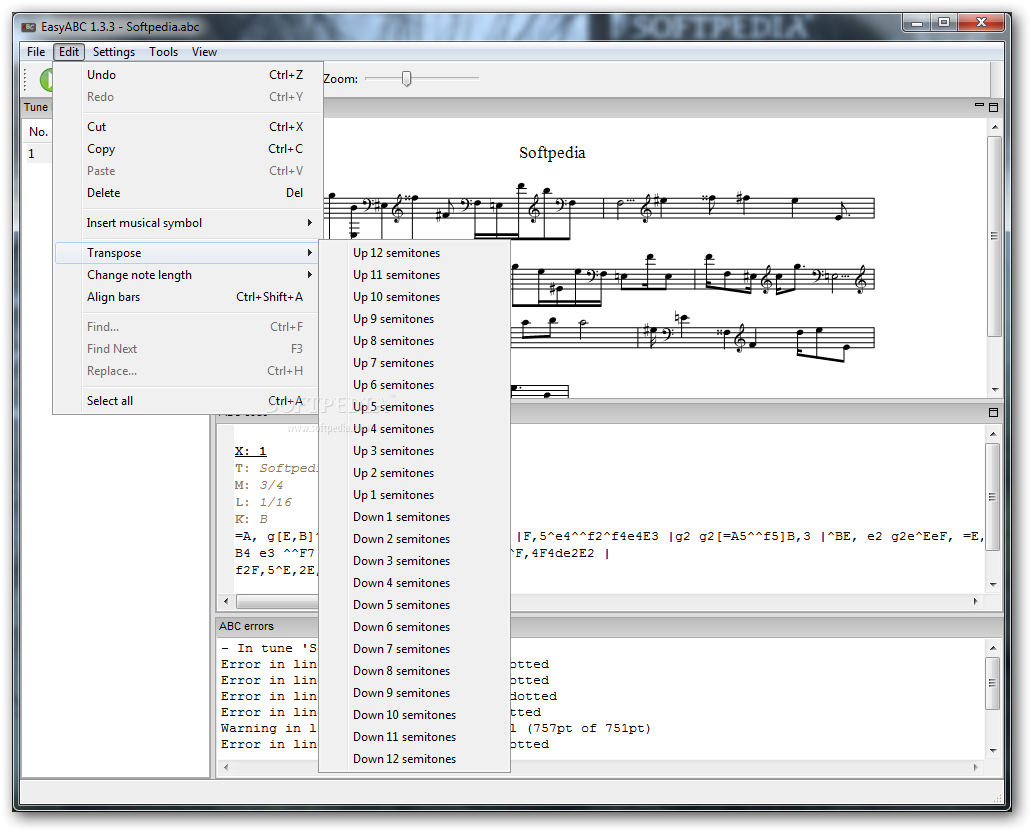Transpose Down 5 semitones

(415, 605)
